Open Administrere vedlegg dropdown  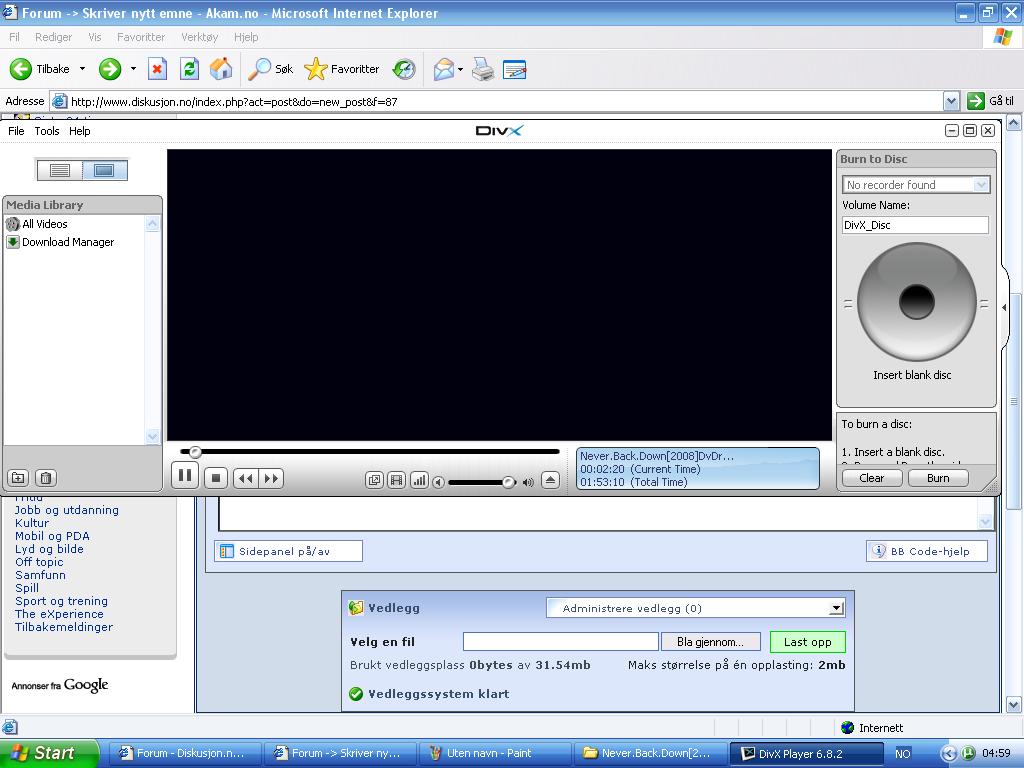pyautogui.click(x=696, y=608)
